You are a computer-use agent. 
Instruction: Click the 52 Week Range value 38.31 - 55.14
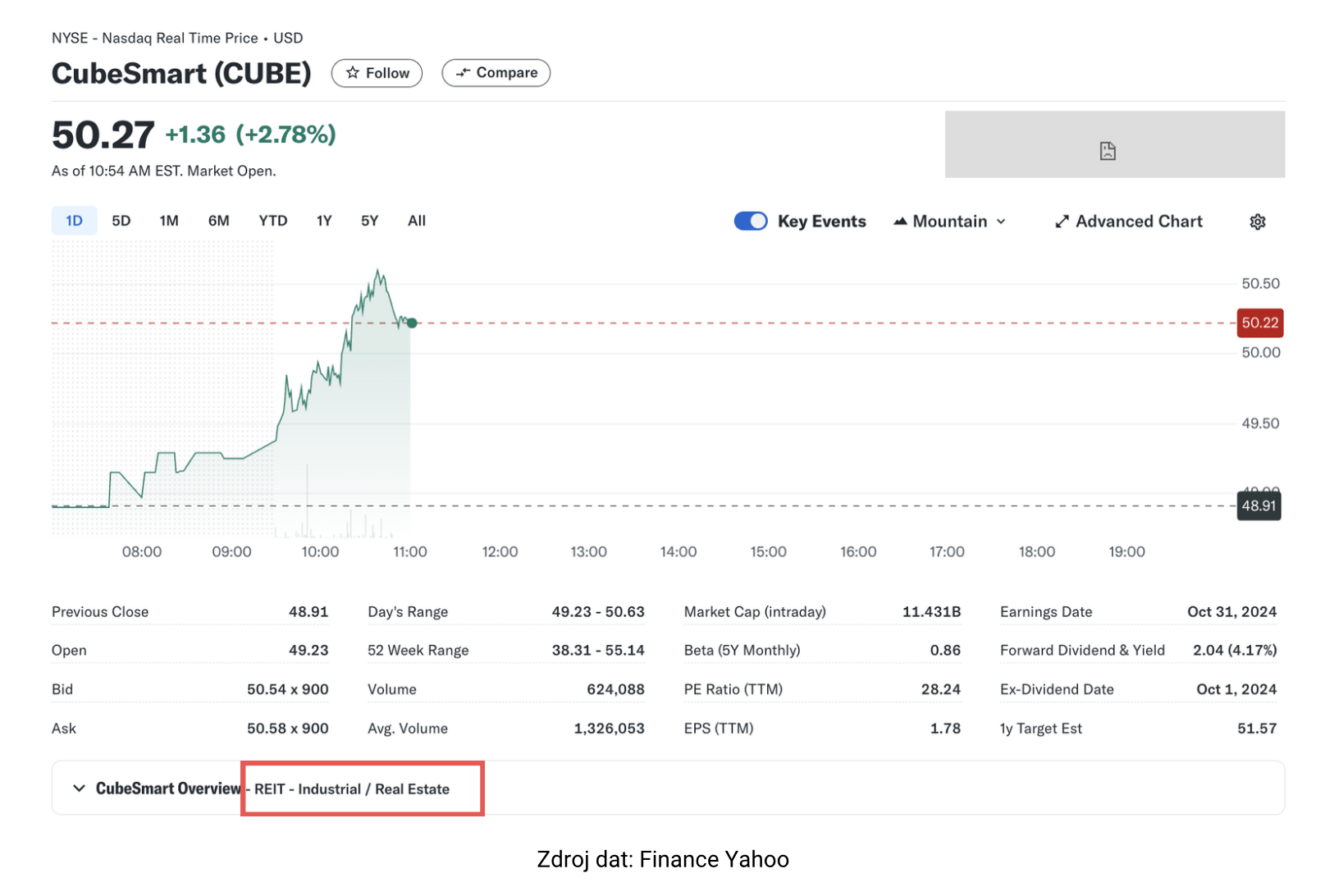click(598, 651)
